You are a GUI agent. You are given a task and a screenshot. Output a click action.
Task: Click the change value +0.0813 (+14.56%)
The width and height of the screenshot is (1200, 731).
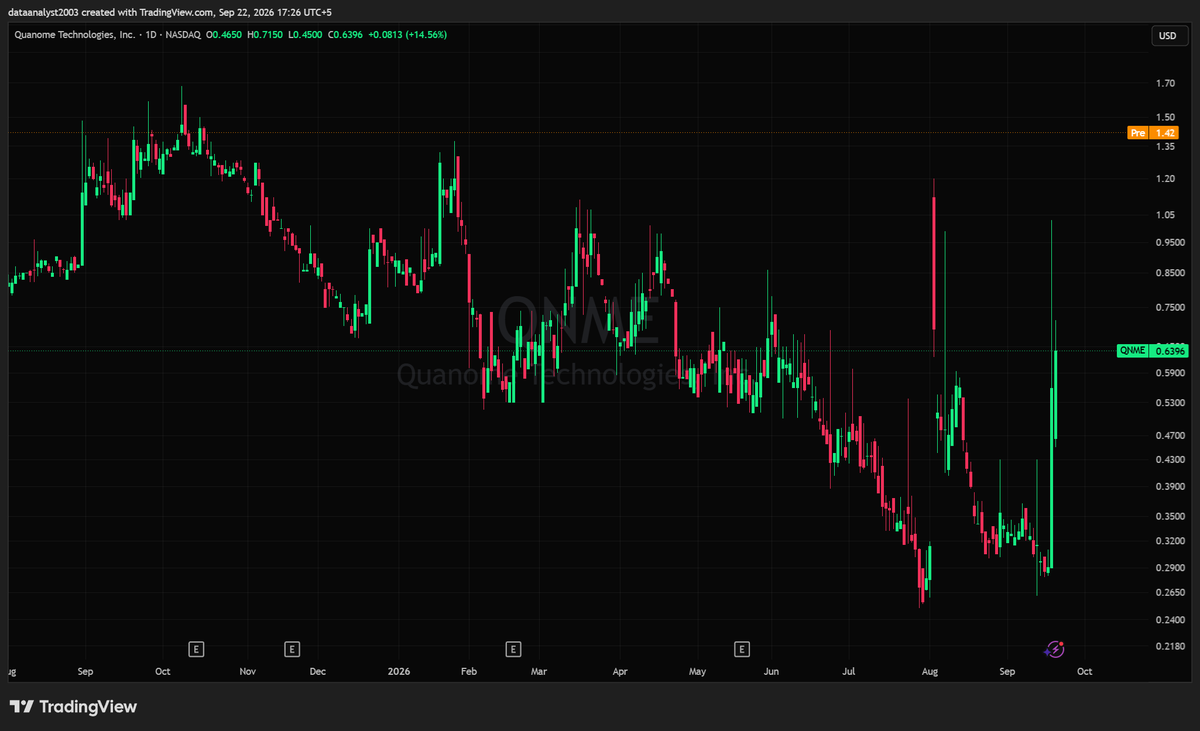tap(410, 34)
